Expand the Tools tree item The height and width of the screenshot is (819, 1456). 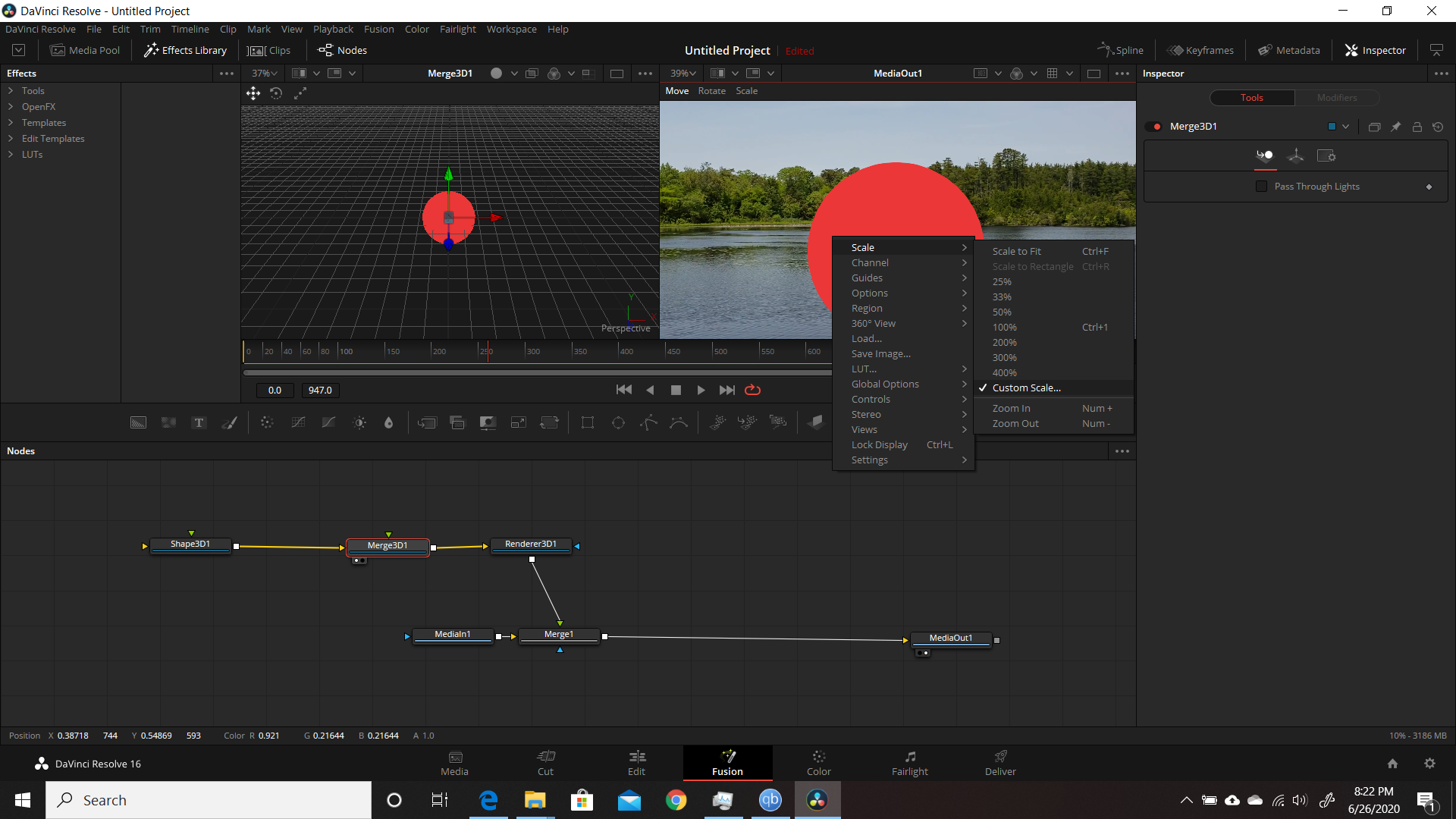click(11, 91)
